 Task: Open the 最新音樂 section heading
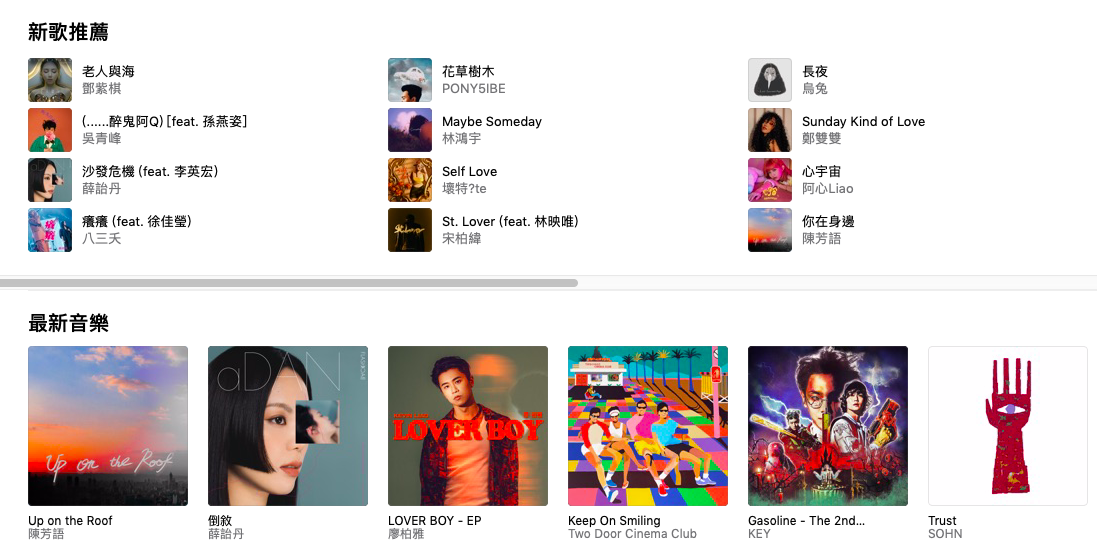[69, 323]
